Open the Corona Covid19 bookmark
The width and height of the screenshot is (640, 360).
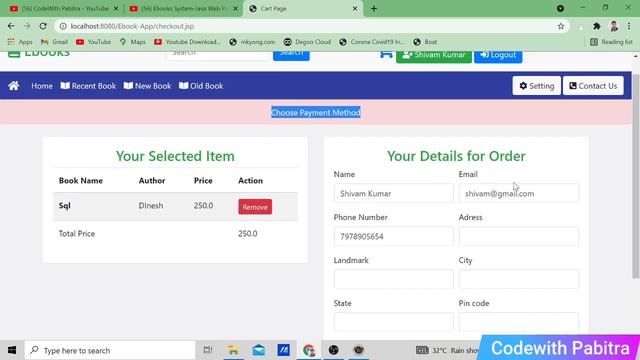click(371, 42)
